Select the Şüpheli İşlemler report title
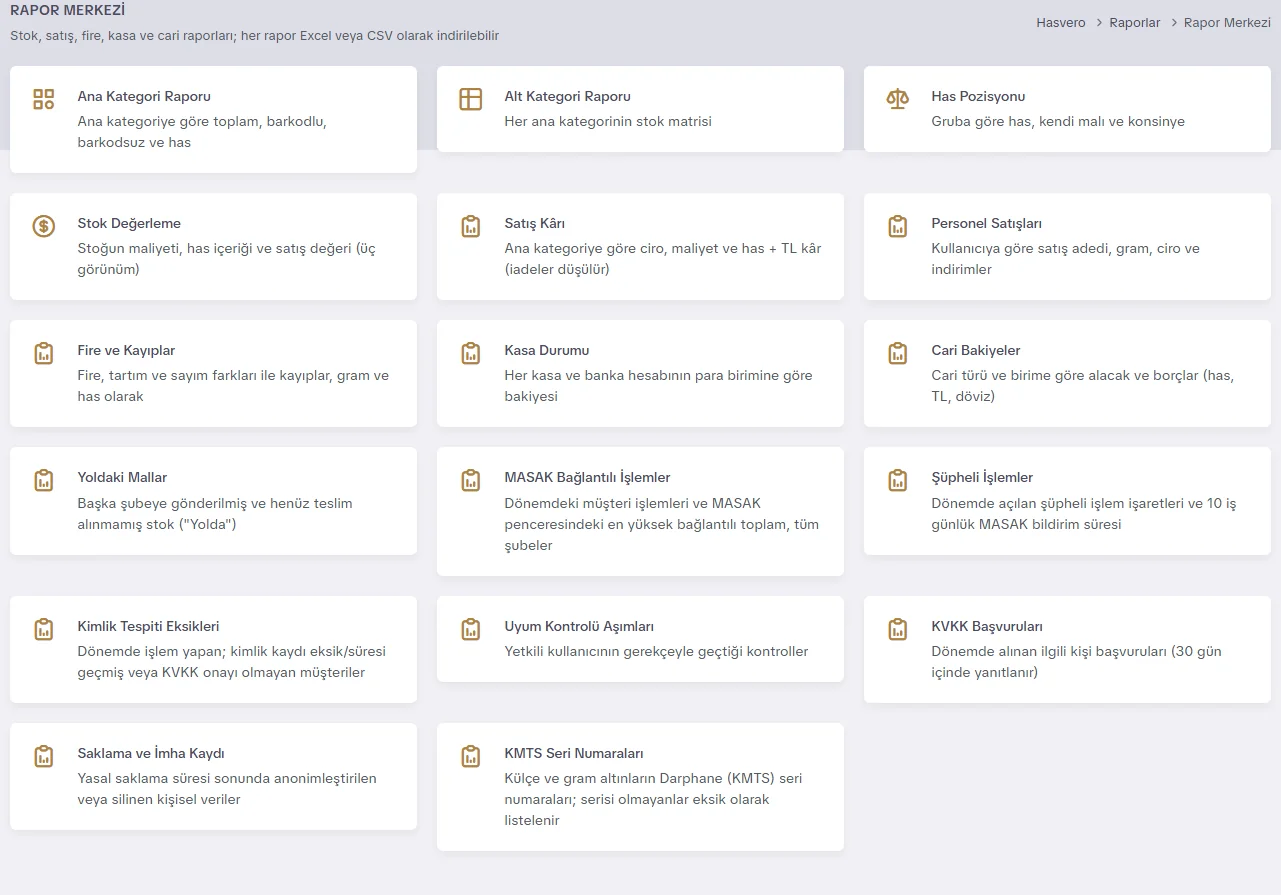 click(982, 478)
